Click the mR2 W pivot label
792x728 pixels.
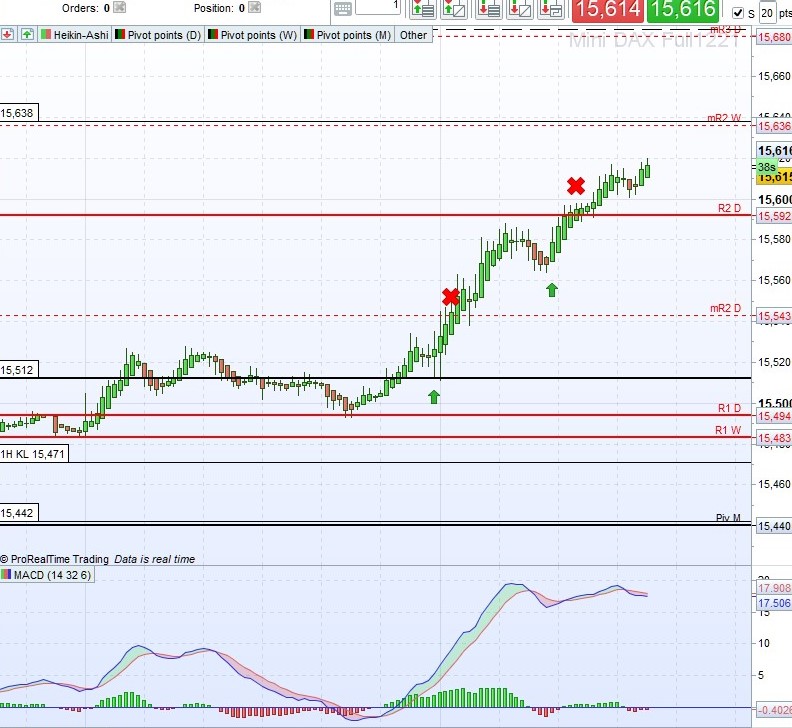point(724,118)
